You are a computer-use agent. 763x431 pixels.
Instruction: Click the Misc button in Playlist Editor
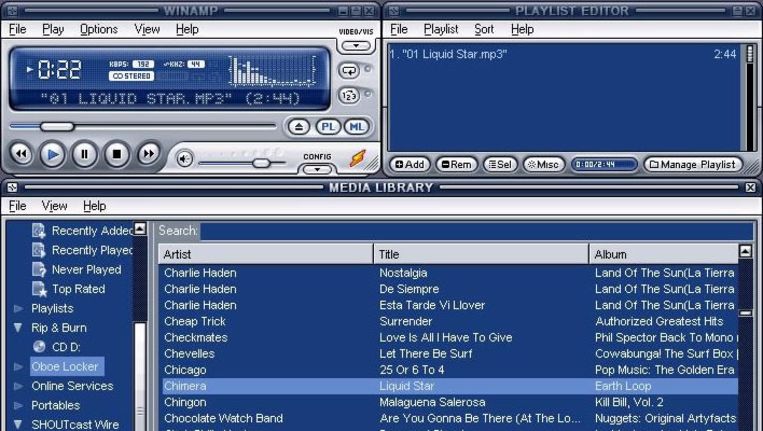[x=544, y=164]
